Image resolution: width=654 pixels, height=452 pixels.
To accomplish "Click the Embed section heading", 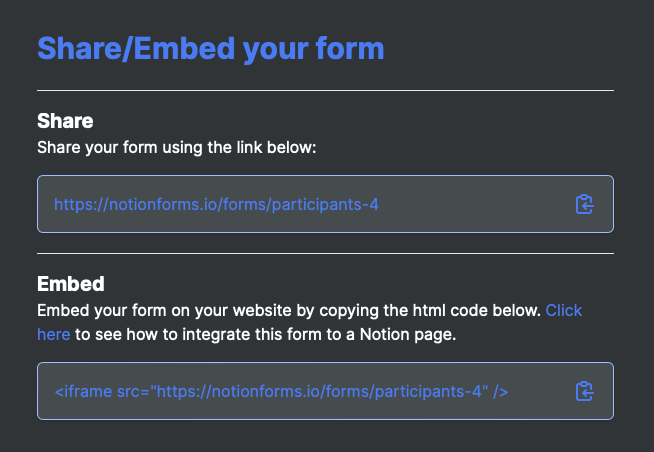I will click(70, 284).
